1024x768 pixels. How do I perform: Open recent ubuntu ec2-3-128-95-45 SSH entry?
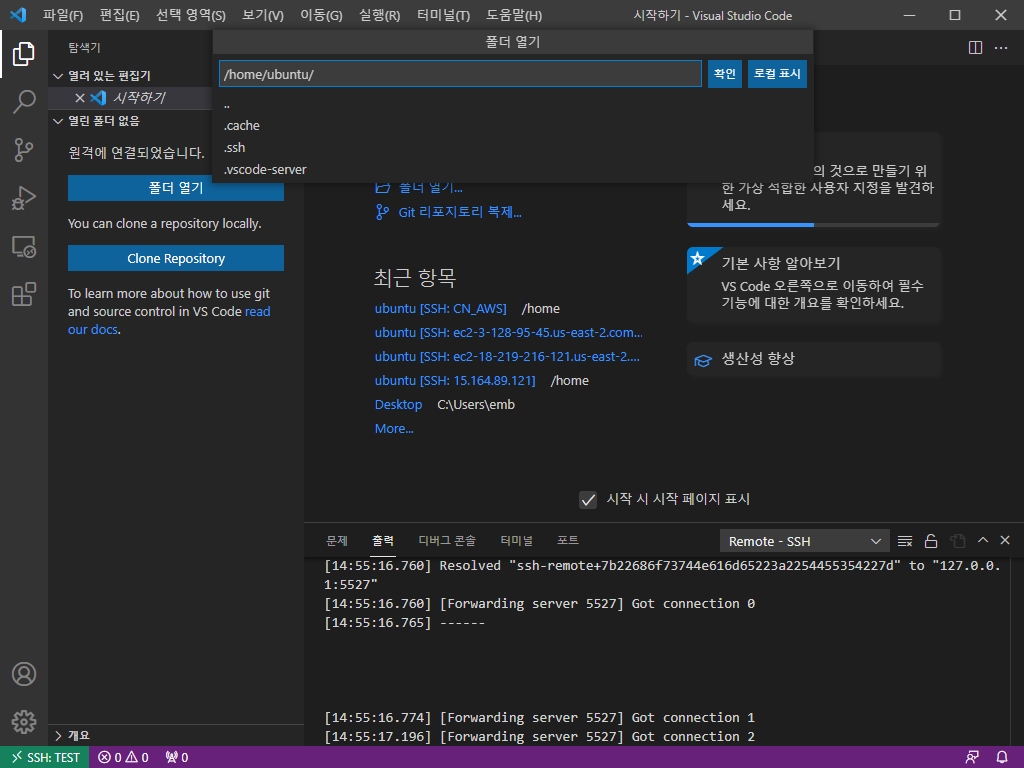[x=509, y=333]
